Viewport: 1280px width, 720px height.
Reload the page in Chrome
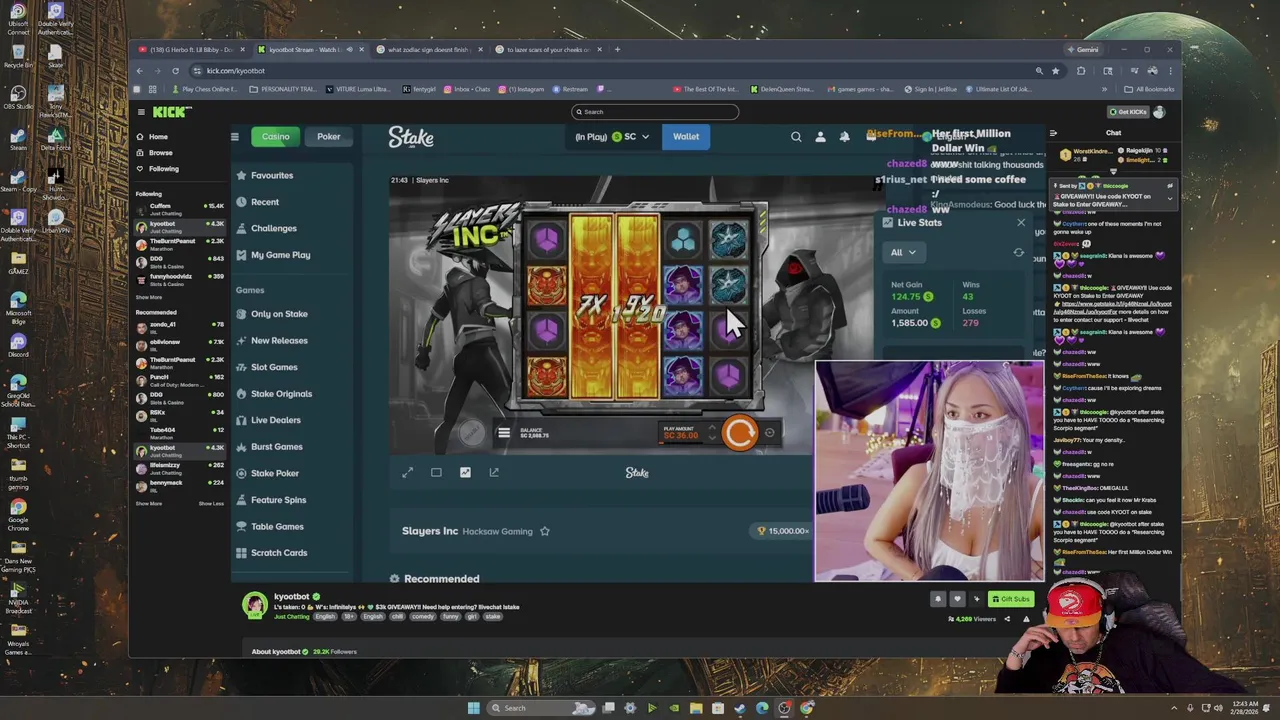175,71
